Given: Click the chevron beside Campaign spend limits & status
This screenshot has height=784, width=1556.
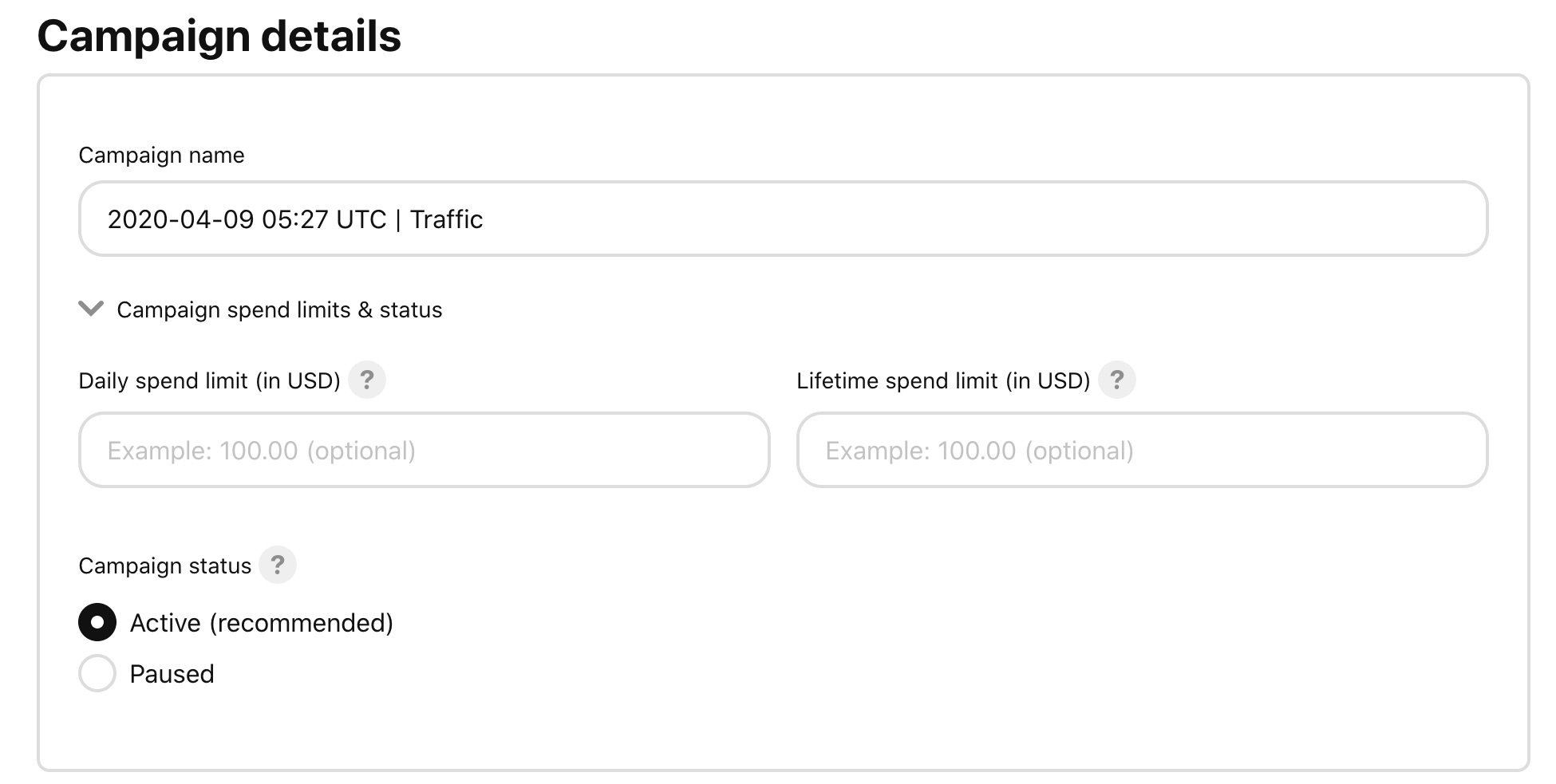Looking at the screenshot, I should pos(90,309).
